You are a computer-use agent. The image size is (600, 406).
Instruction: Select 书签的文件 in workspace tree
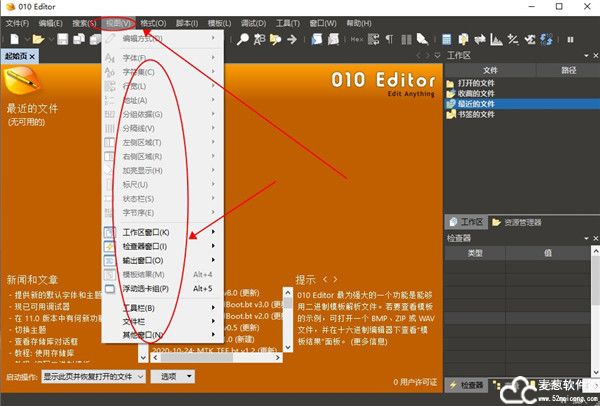[x=476, y=114]
